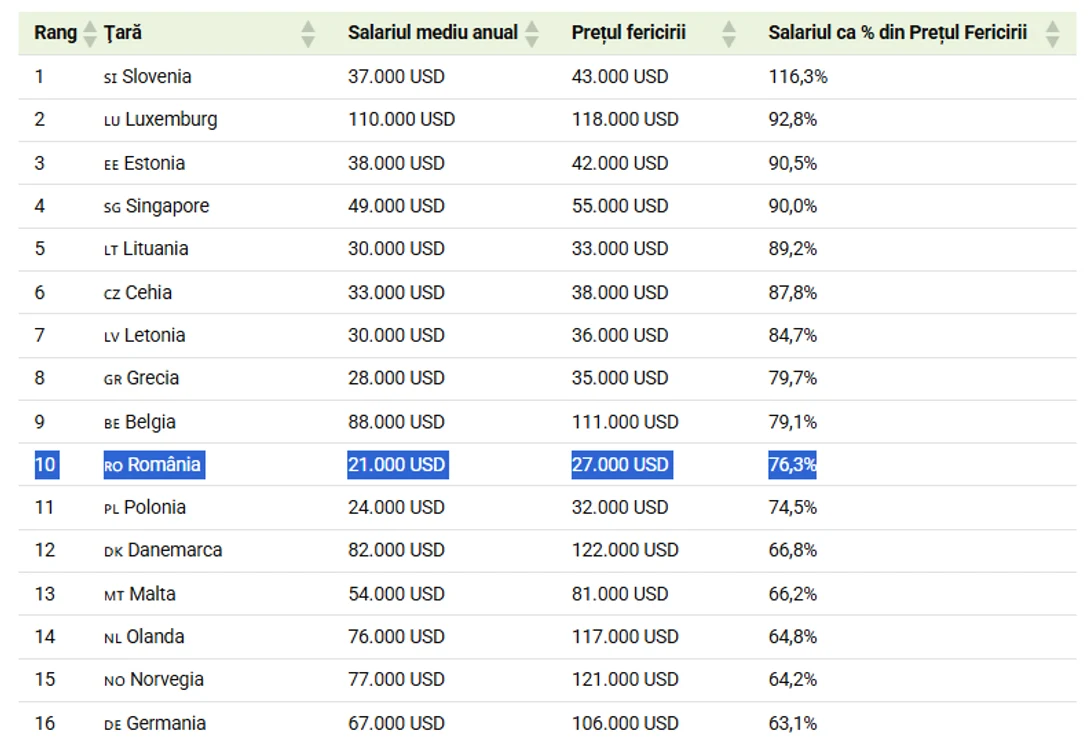Image resolution: width=1090 pixels, height=750 pixels.
Task: Click the Singapore country entry
Action: pos(156,206)
